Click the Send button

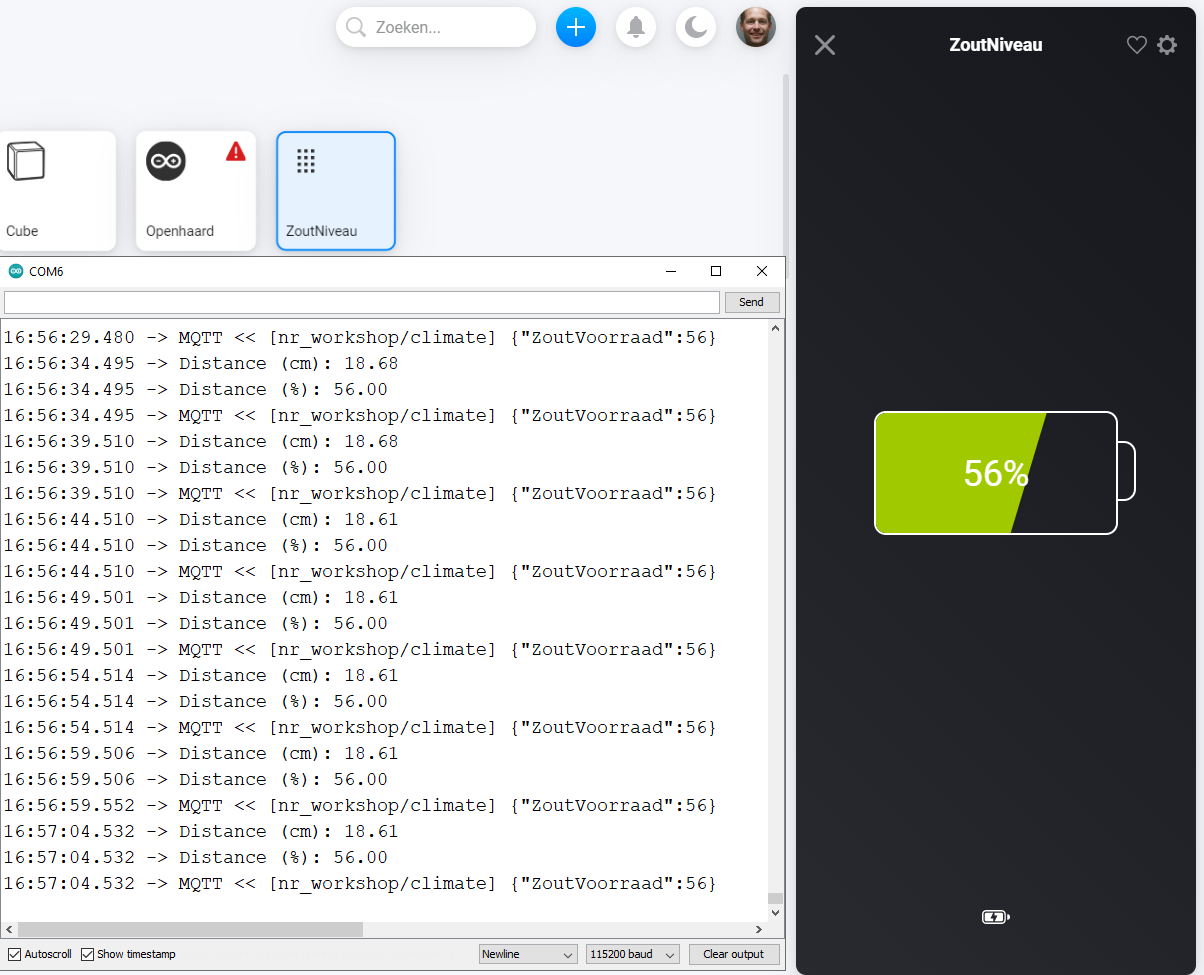750,302
